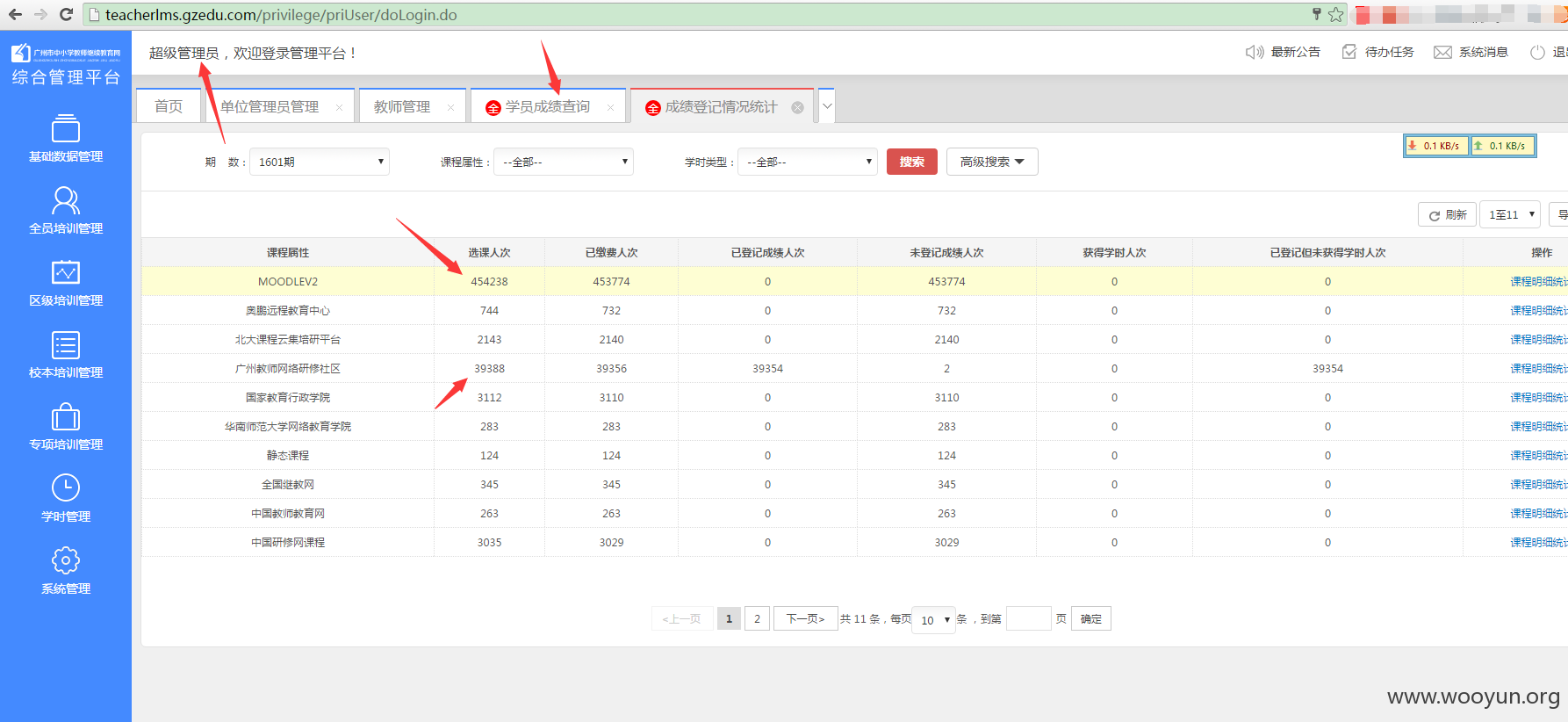The image size is (1568, 722).
Task: Open 课程明细统计 link for 奥鹏远程教育中心
Action: [x=1538, y=310]
